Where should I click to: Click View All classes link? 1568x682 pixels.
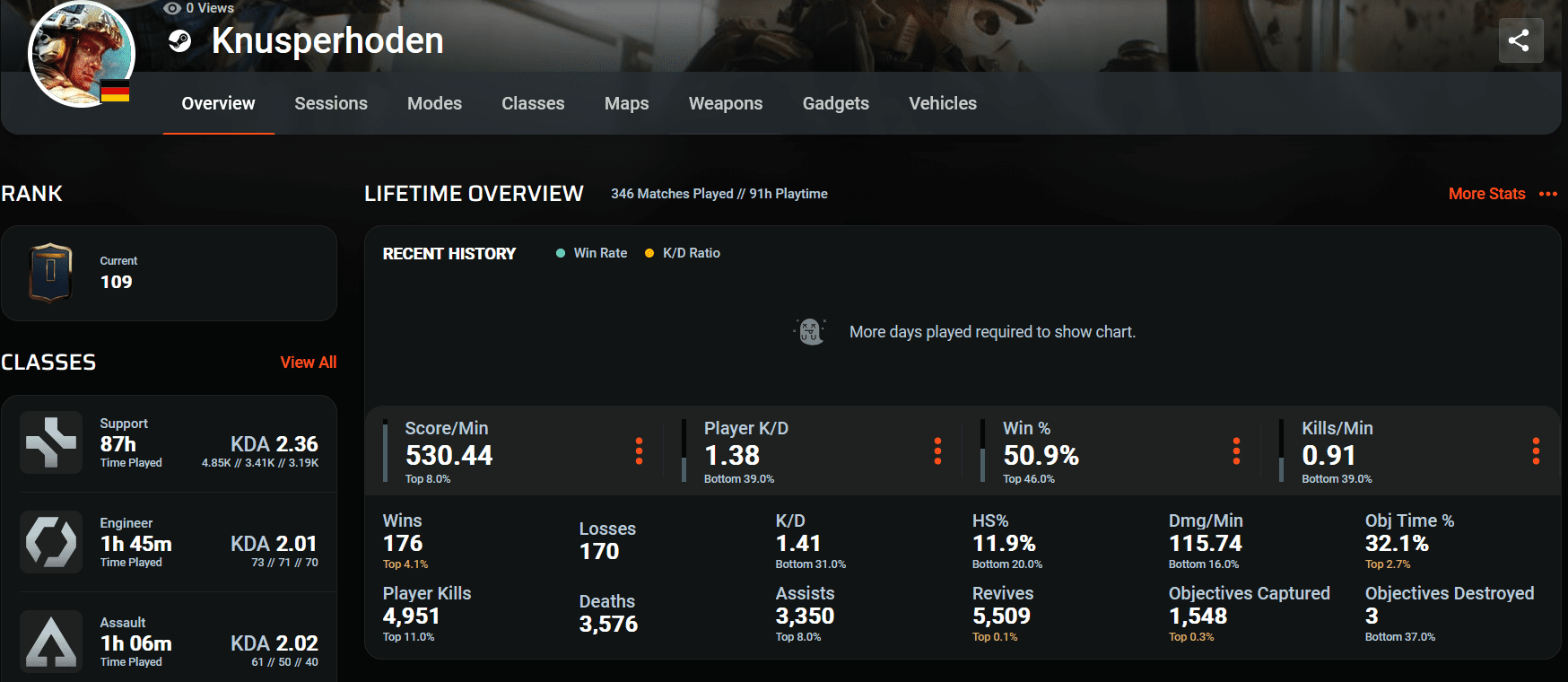click(309, 363)
